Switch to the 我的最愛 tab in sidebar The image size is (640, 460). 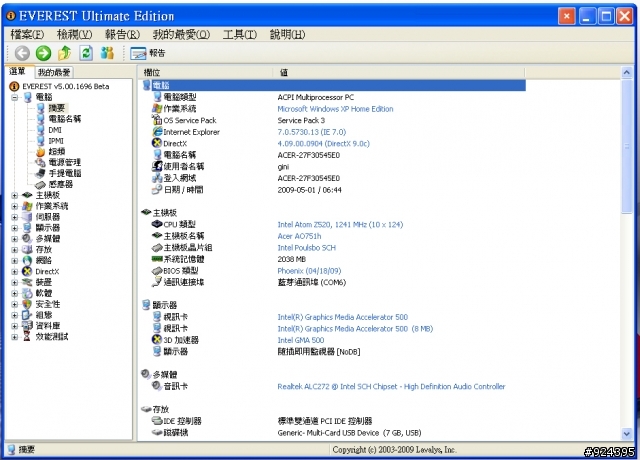tap(54, 72)
